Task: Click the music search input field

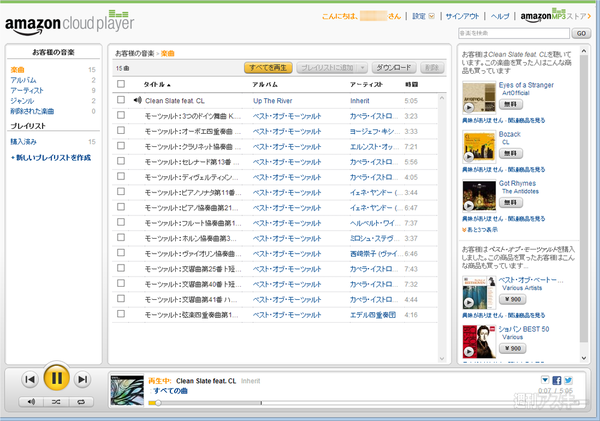Action: click(x=514, y=33)
